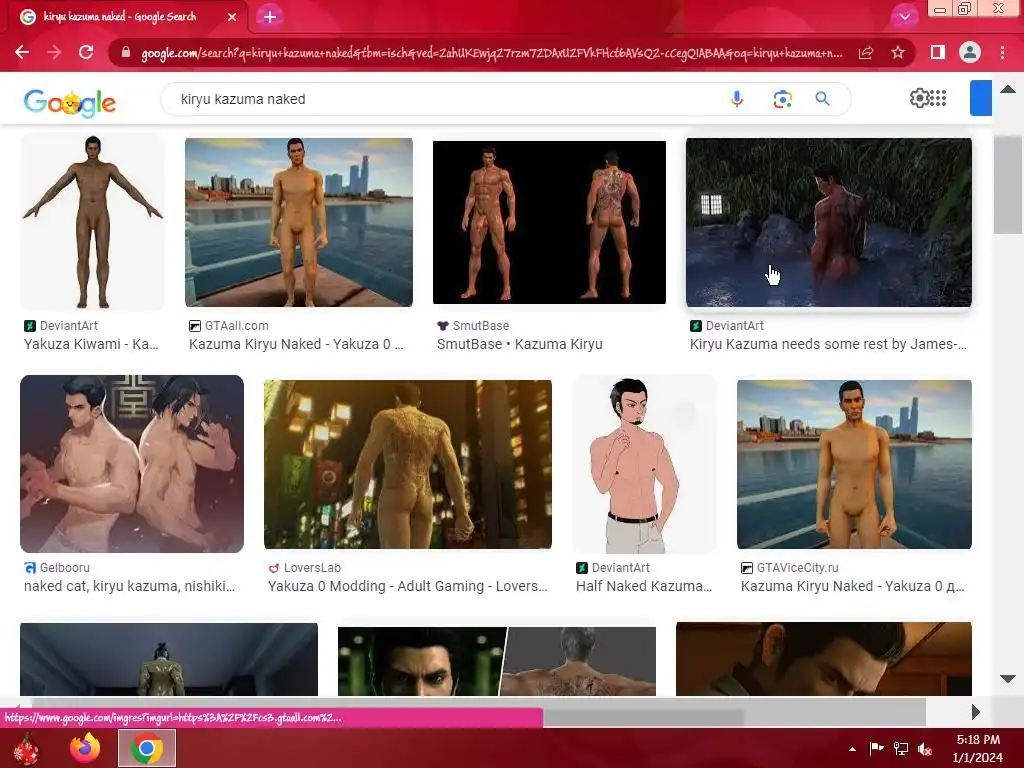Open the Chrome profile avatar menu
This screenshot has width=1024, height=768.
(x=970, y=52)
